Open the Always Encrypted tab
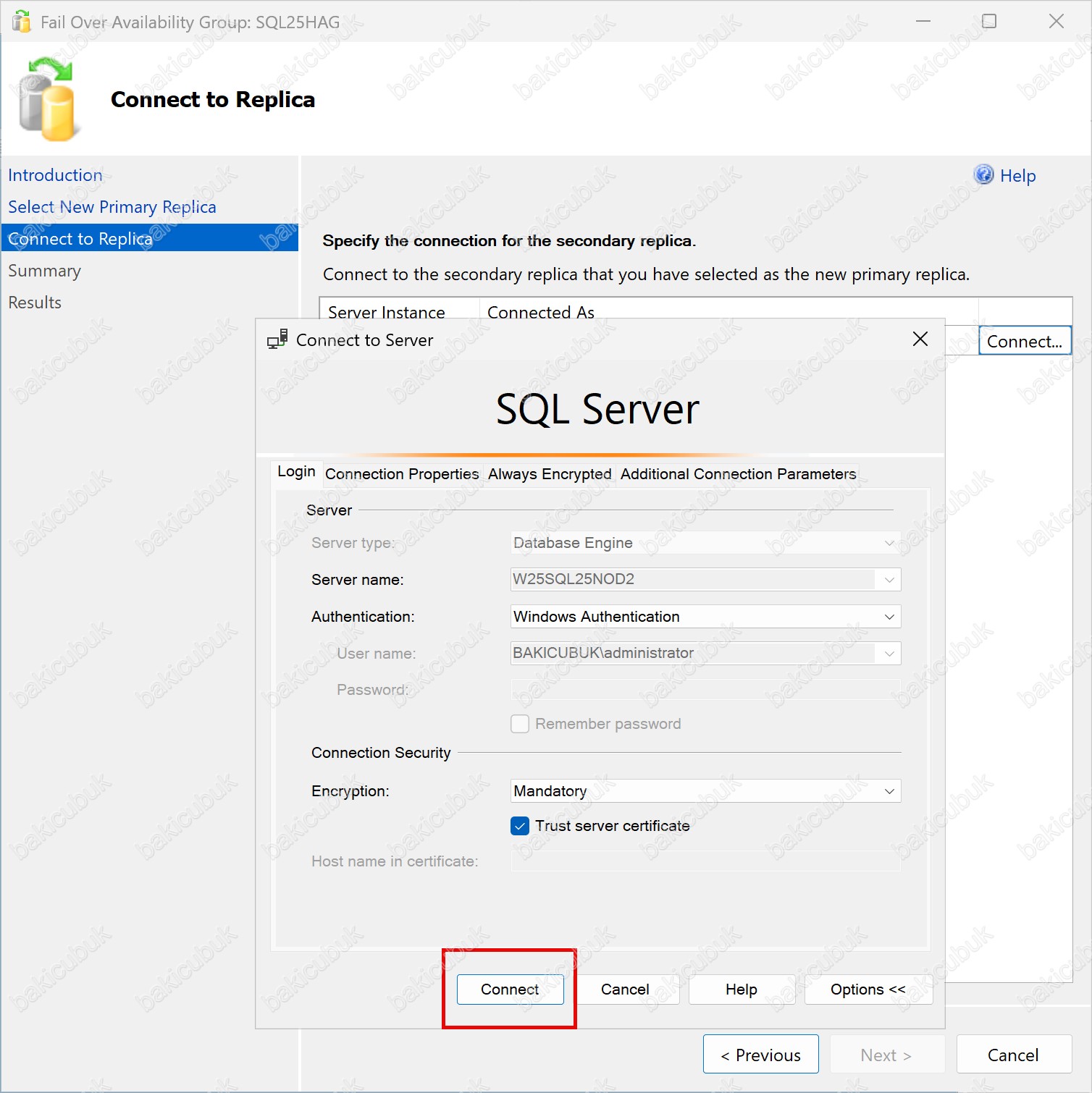 pos(550,474)
